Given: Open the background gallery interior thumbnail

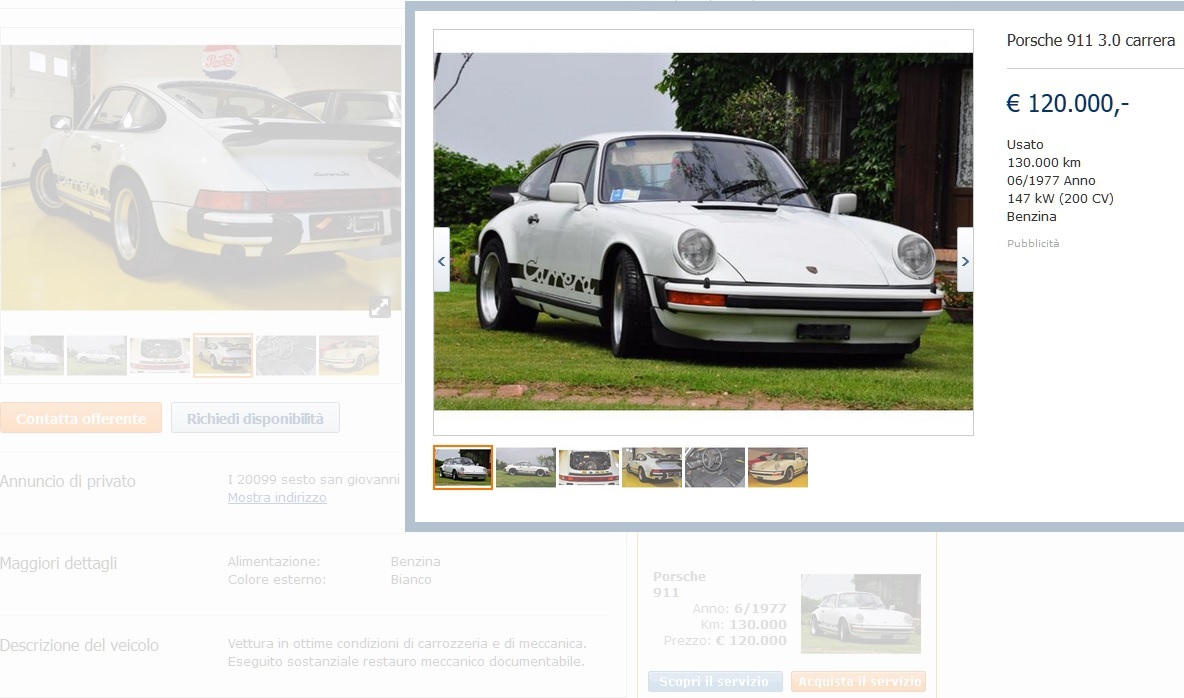Looking at the screenshot, I should (286, 355).
